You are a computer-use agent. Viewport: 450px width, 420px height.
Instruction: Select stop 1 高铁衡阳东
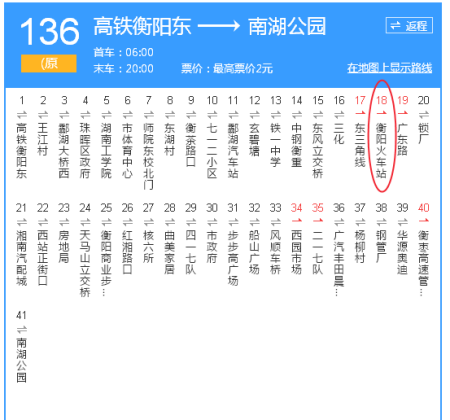click(21, 151)
